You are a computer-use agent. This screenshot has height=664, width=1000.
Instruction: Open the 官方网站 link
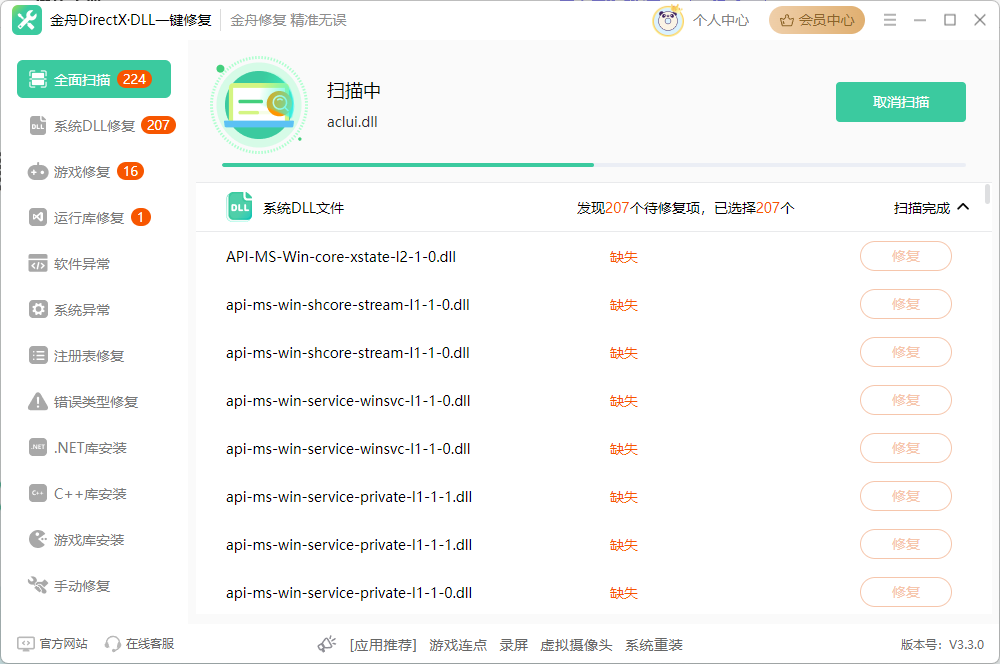pos(52,644)
